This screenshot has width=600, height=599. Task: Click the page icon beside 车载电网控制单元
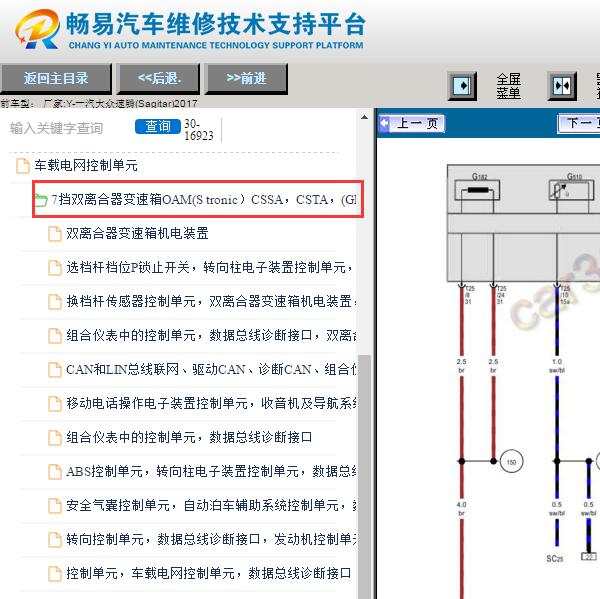coord(23,166)
